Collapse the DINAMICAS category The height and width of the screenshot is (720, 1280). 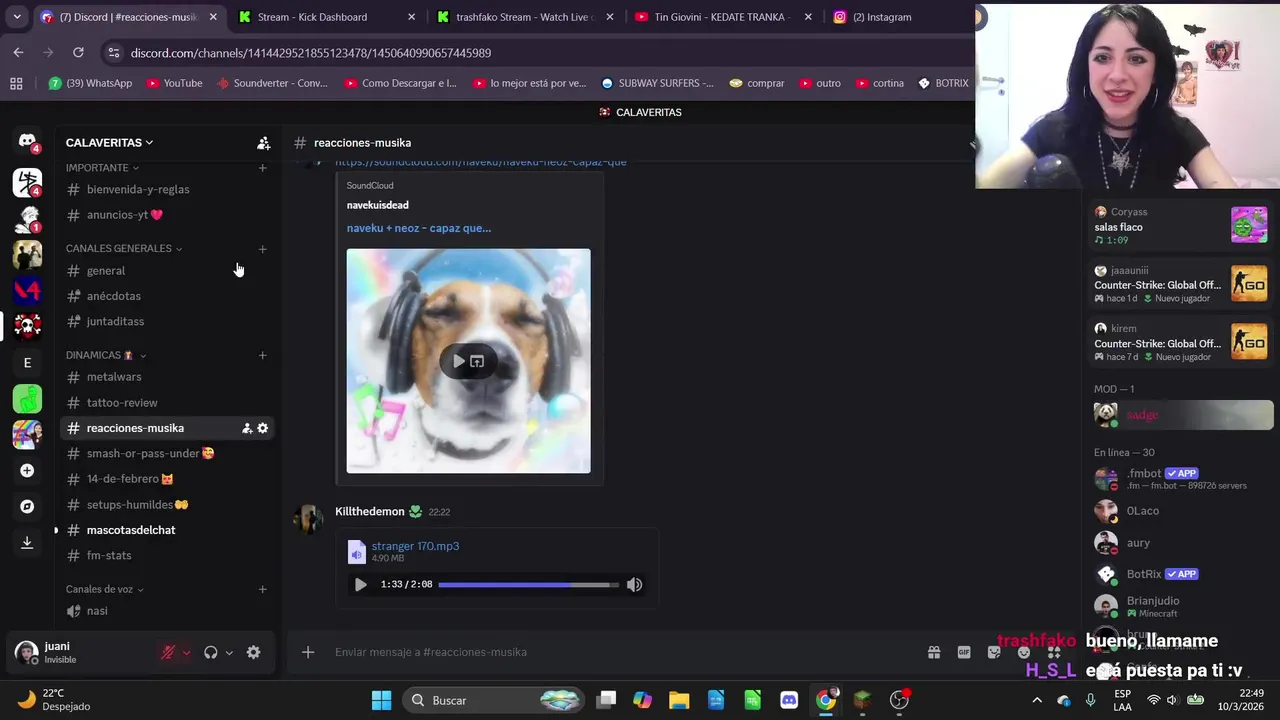coord(106,355)
